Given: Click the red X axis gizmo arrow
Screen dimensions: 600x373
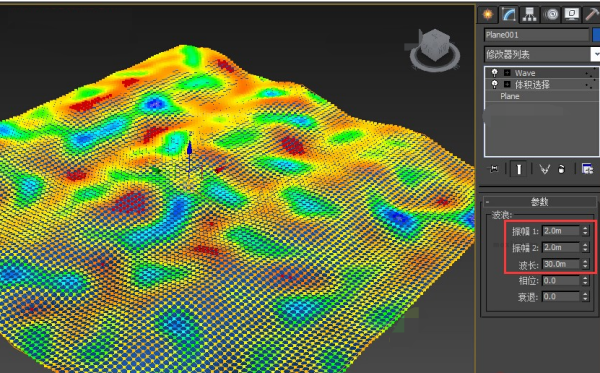Looking at the screenshot, I should [x=219, y=169].
